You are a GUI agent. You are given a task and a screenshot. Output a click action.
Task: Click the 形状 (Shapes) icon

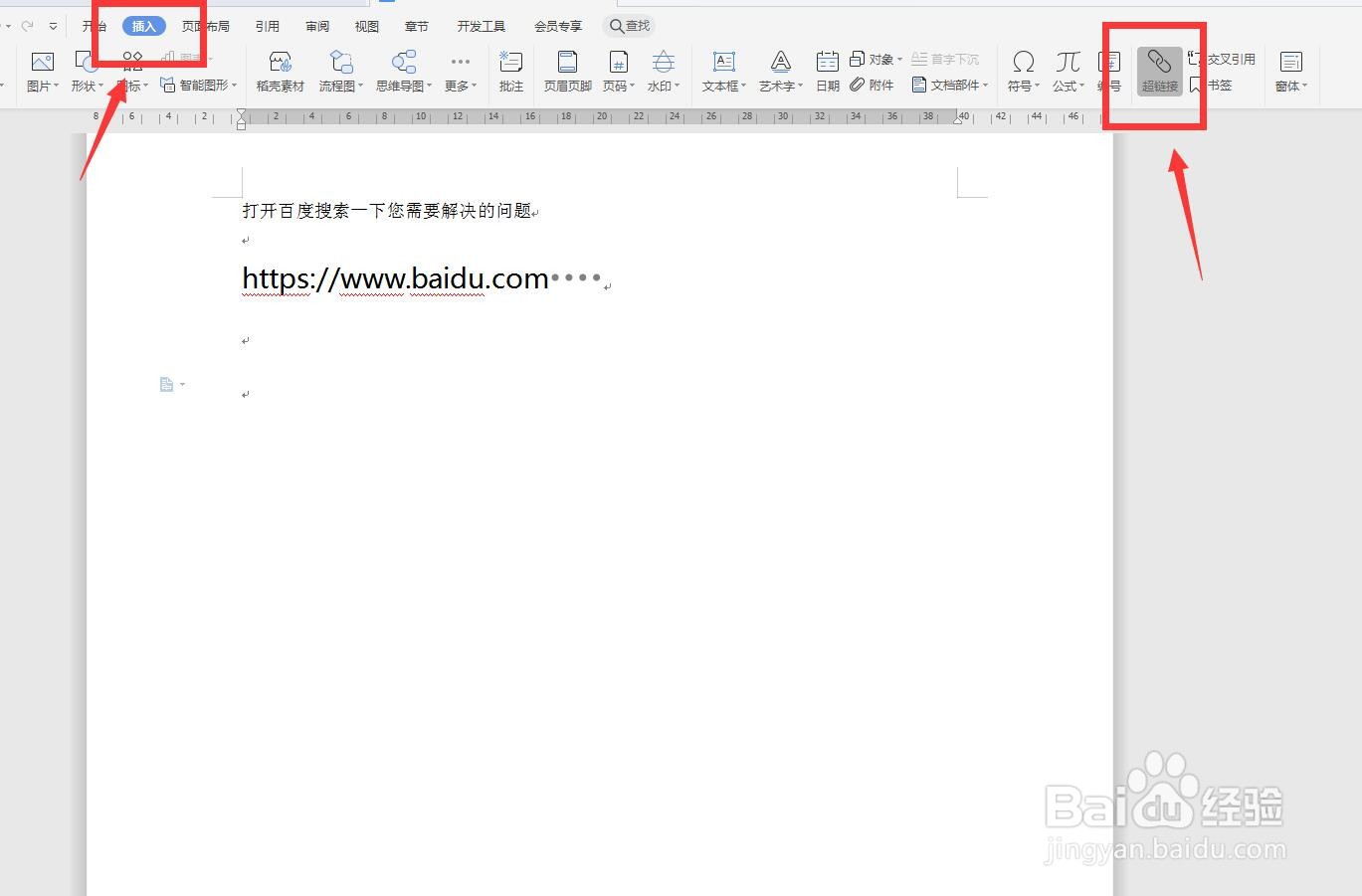coord(87,63)
